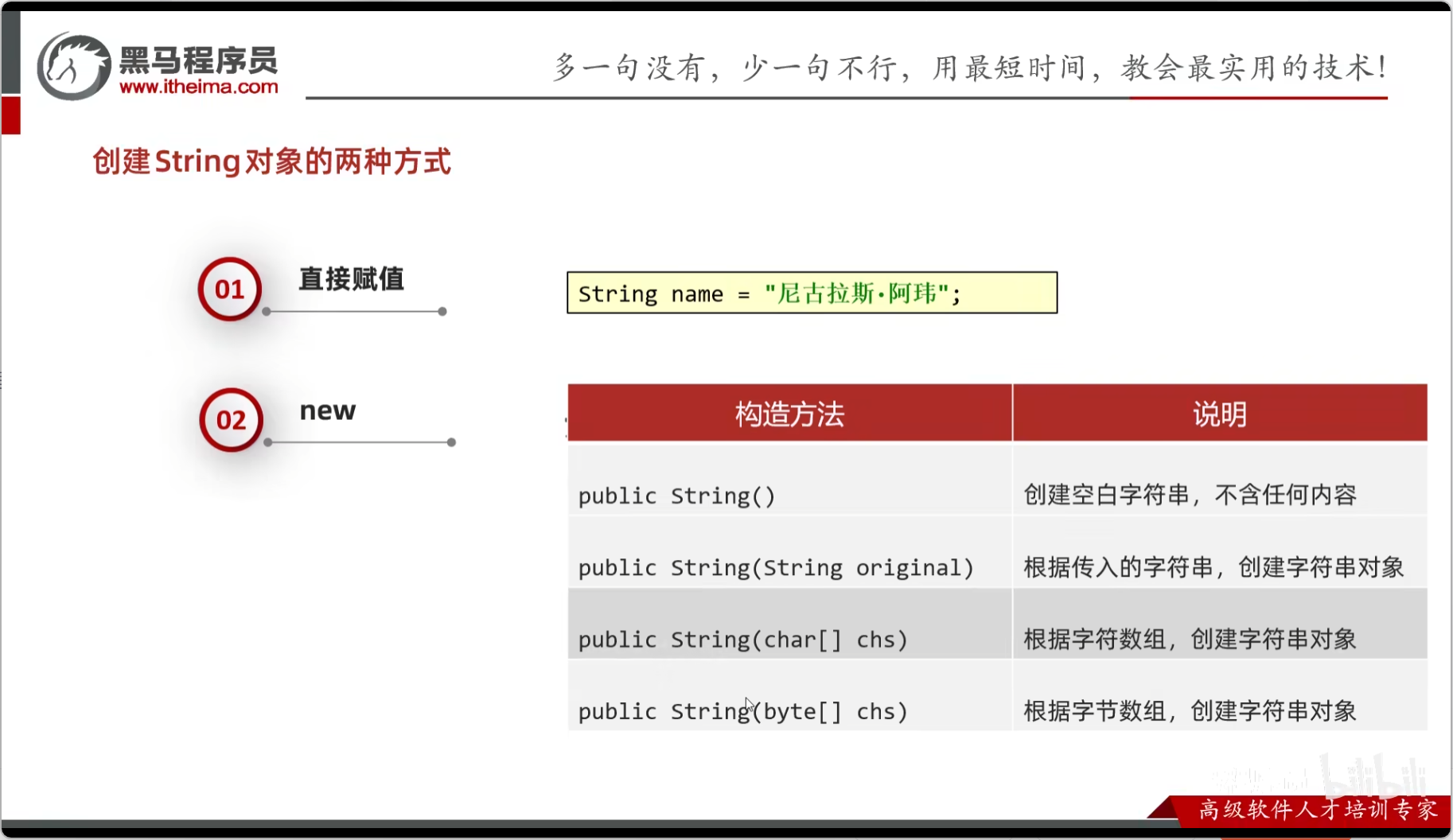Select public String(byte[] chs) cell
The image size is (1453, 840).
(x=789, y=695)
